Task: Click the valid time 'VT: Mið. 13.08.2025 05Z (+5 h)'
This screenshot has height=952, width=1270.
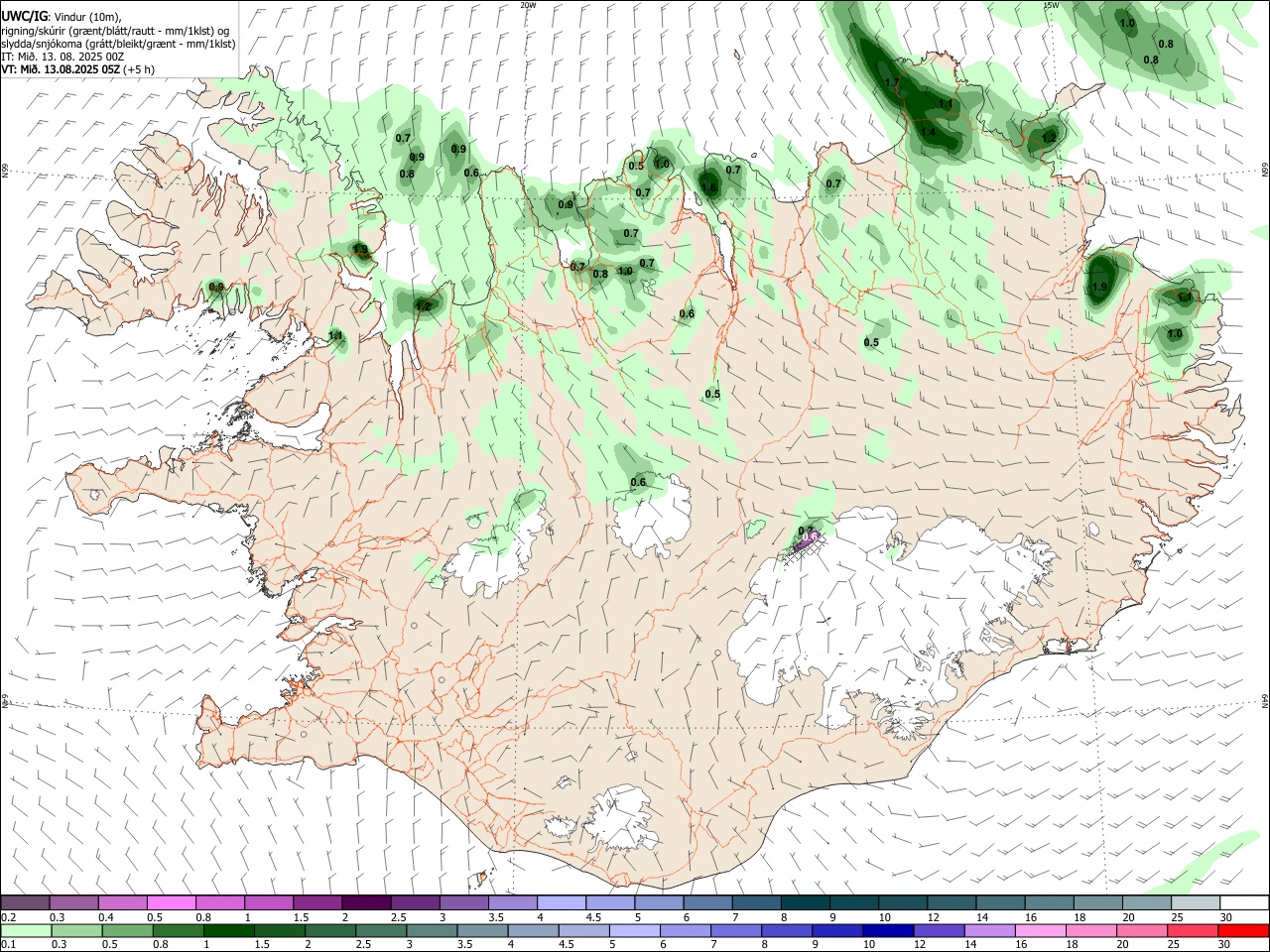Action: 77,69
